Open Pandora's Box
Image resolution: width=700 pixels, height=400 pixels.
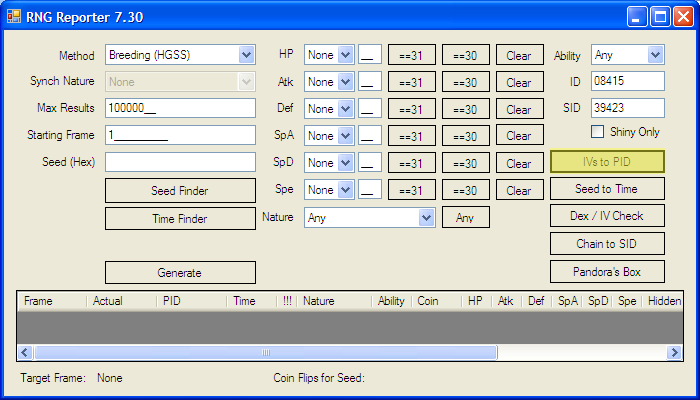607,271
